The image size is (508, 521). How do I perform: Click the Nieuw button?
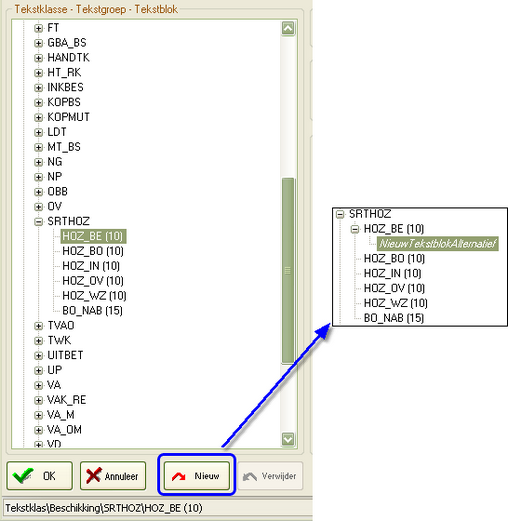[197, 476]
